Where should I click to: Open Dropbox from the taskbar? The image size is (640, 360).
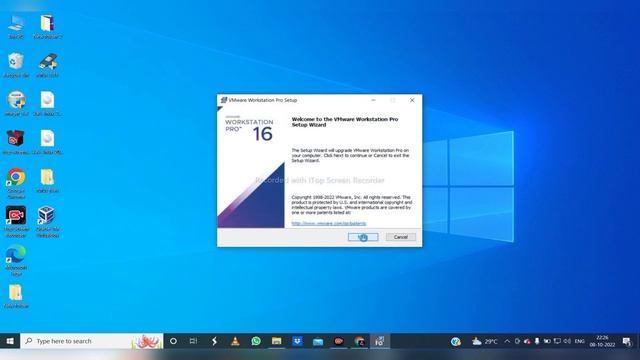[x=297, y=341]
